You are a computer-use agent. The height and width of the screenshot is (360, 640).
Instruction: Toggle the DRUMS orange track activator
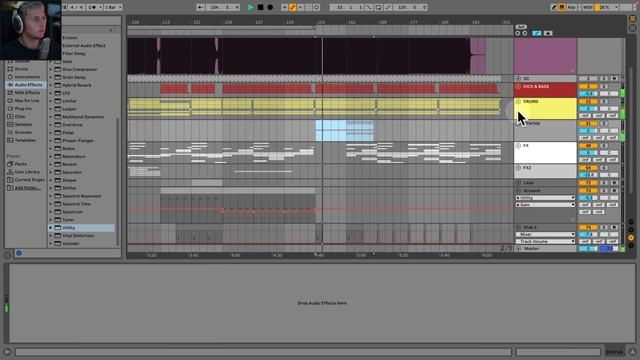588,101
